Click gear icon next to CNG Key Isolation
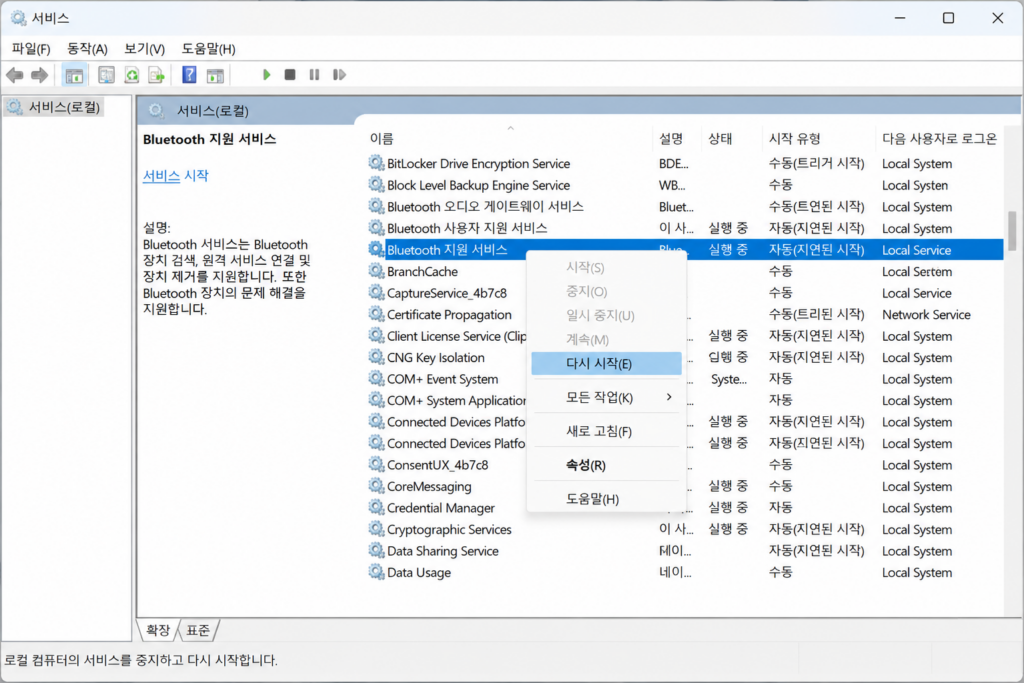Viewport: 1024px width, 683px height. click(x=376, y=357)
